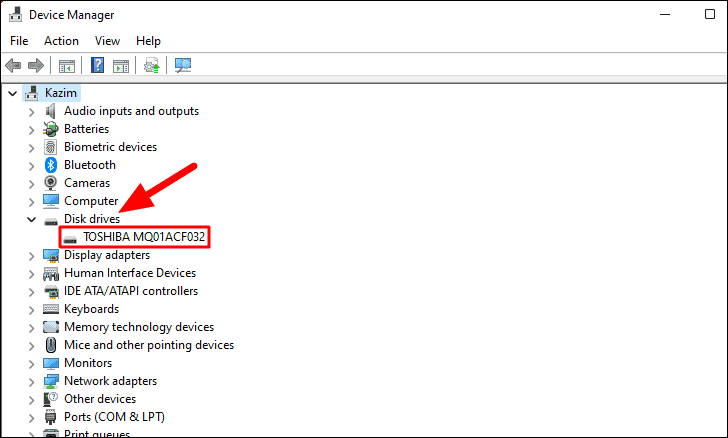Expand the Display adapters category
728x438 pixels.
click(x=31, y=255)
